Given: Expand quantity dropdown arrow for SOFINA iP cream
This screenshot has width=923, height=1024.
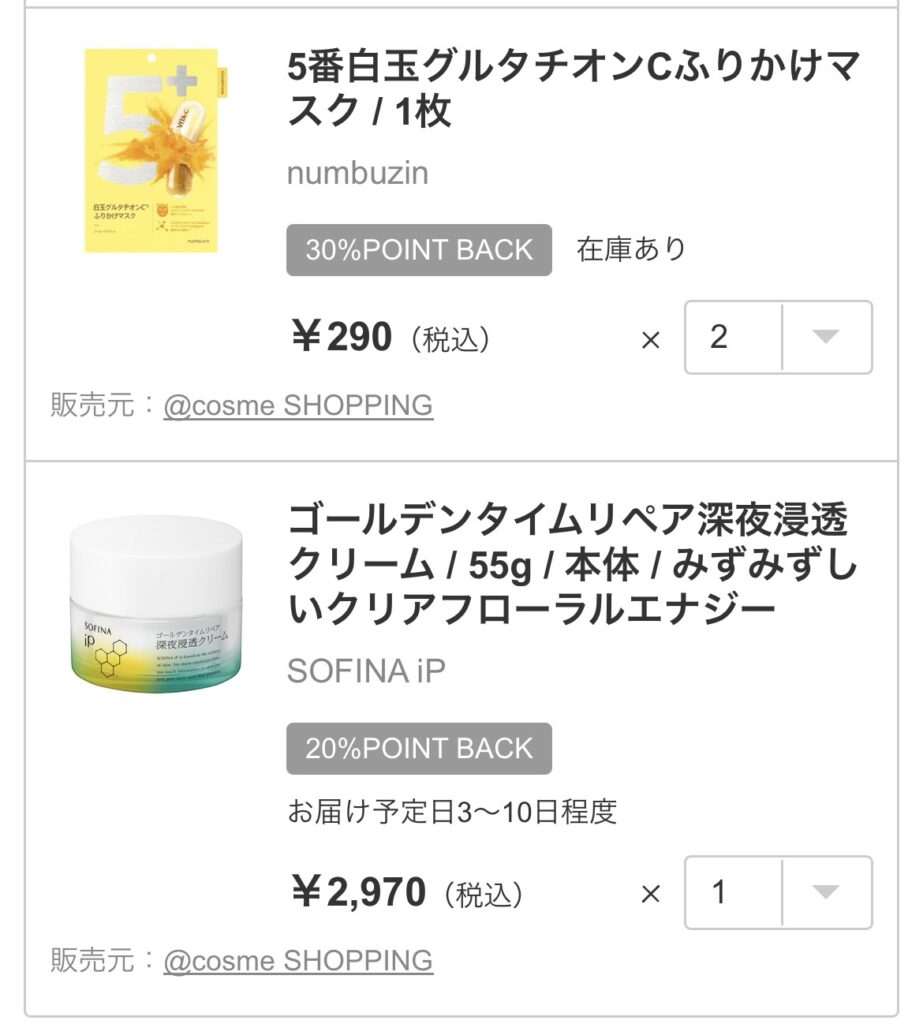Looking at the screenshot, I should [x=825, y=892].
